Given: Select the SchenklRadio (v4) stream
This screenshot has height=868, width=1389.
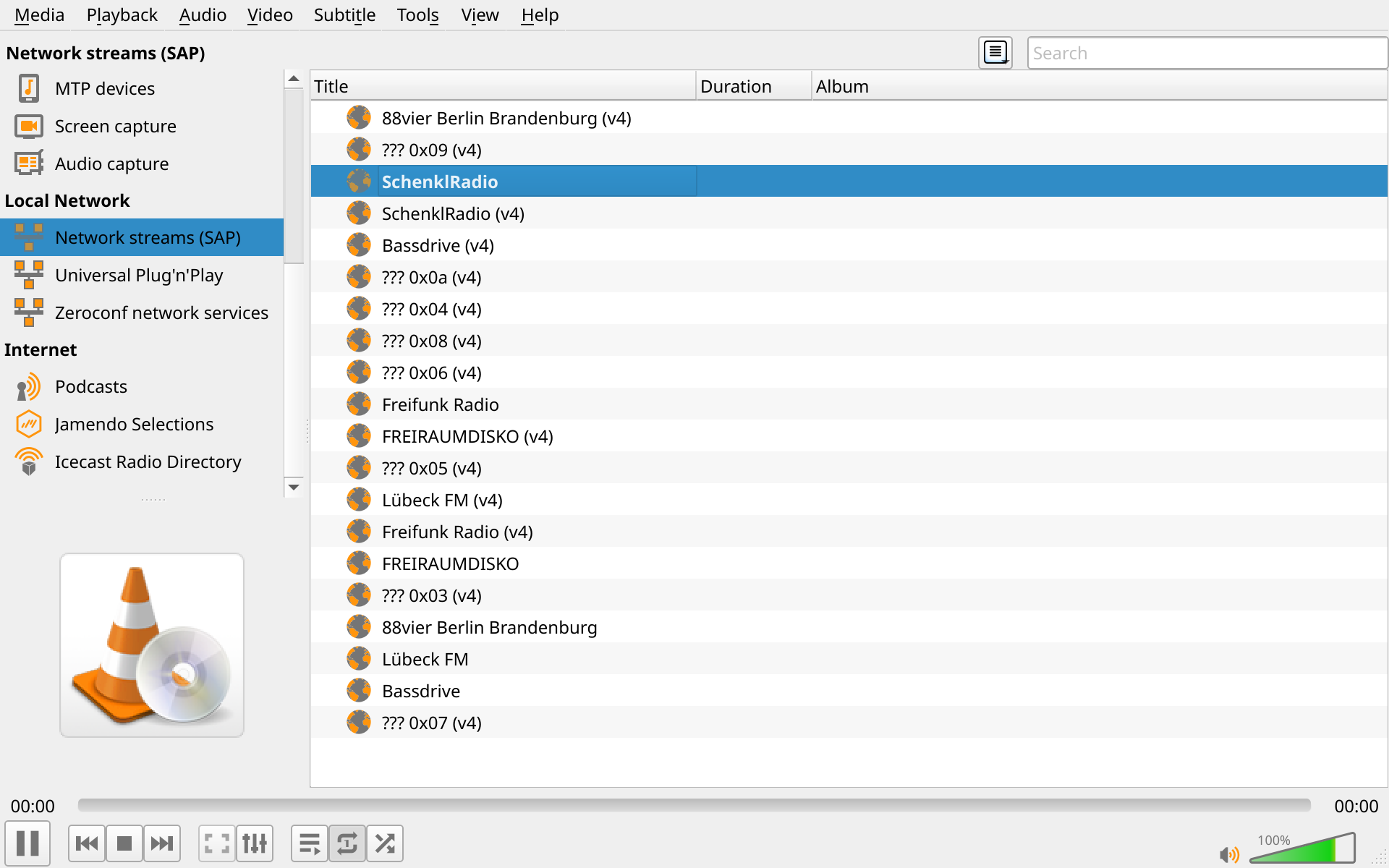Looking at the screenshot, I should point(849,213).
